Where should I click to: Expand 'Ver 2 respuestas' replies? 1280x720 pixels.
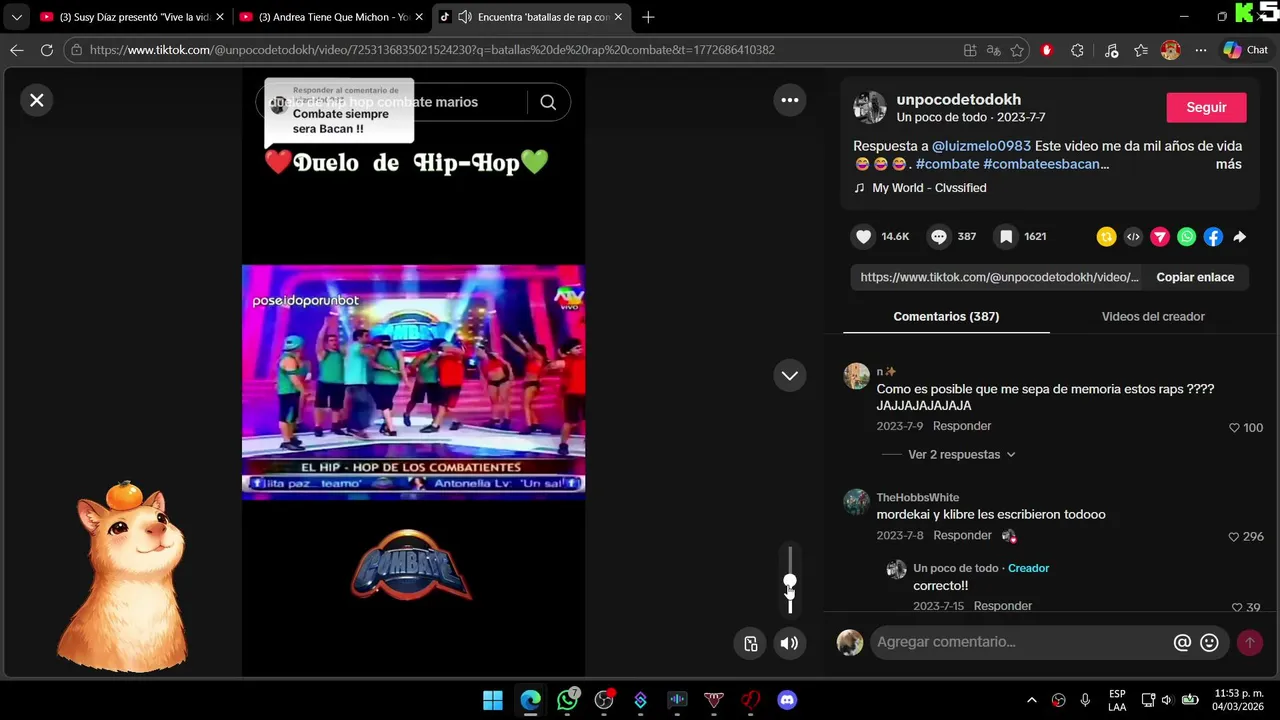[961, 454]
